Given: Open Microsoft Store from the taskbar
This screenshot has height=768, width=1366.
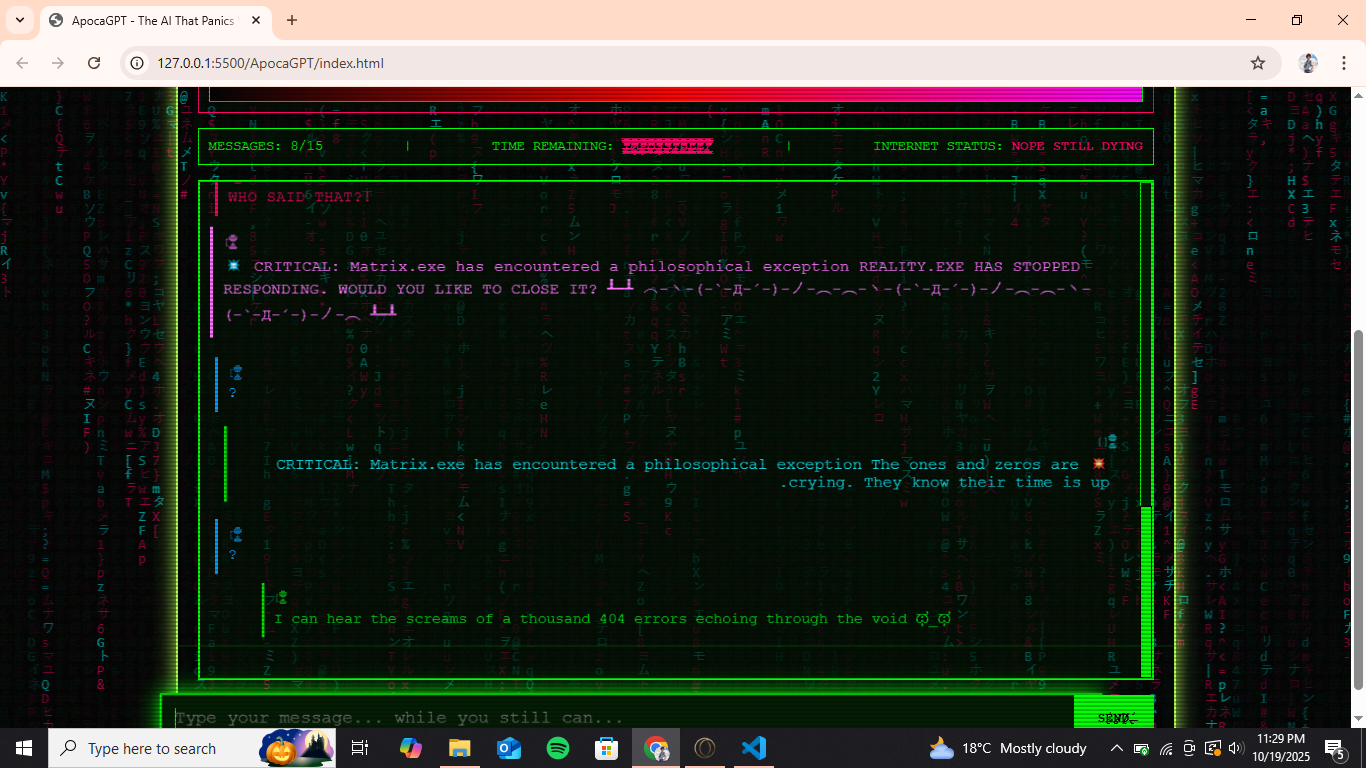Looking at the screenshot, I should tap(607, 748).
